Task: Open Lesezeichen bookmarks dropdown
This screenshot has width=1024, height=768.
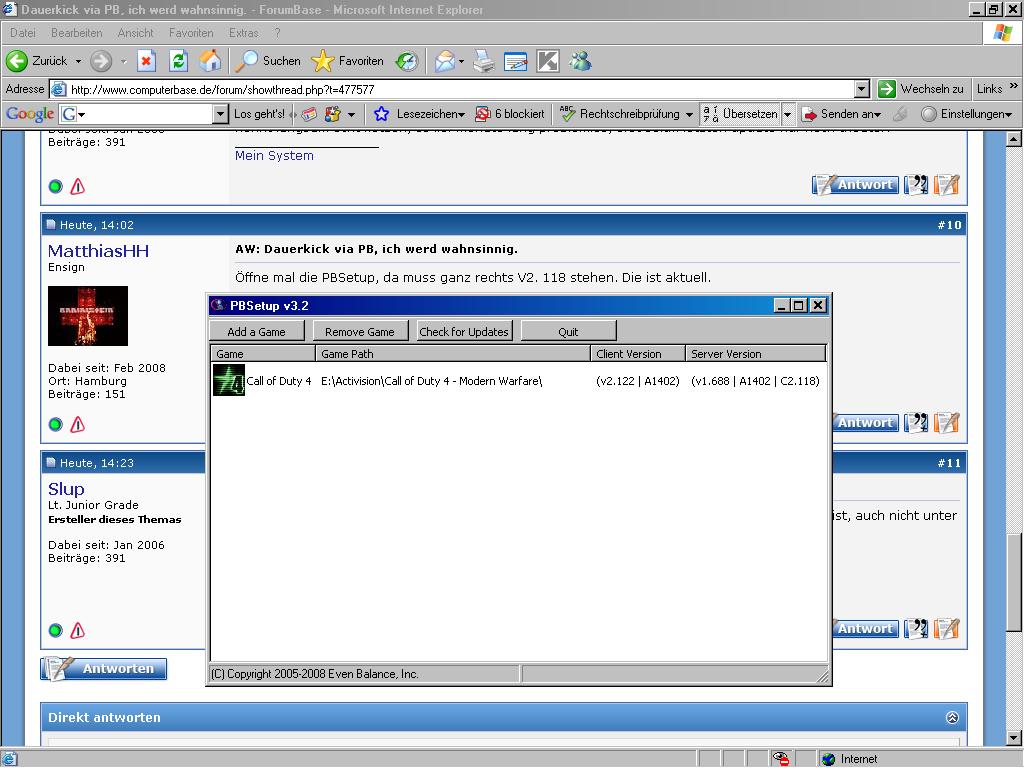Action: (x=419, y=114)
